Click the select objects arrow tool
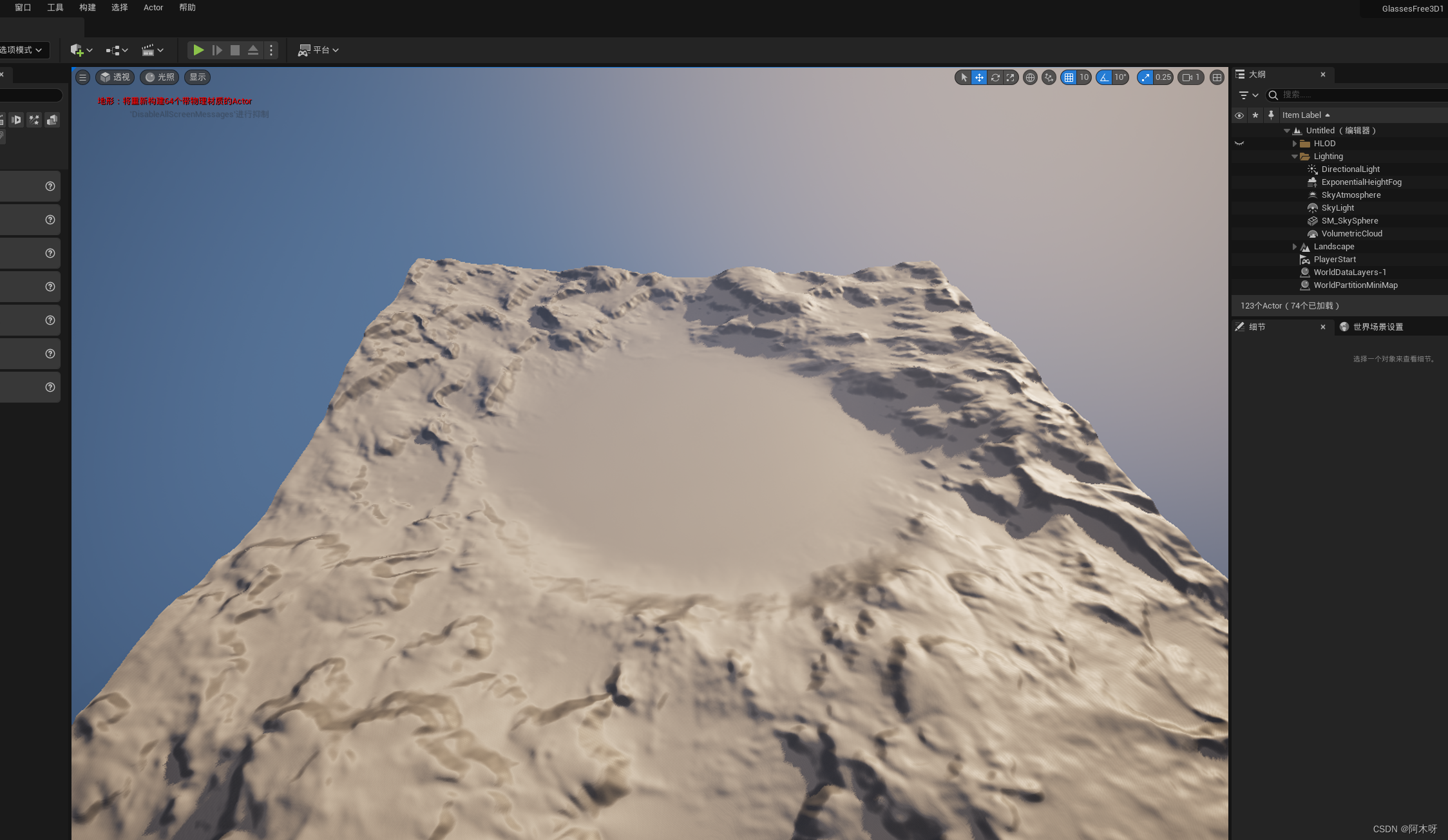Viewport: 1448px width, 840px height. (964, 77)
